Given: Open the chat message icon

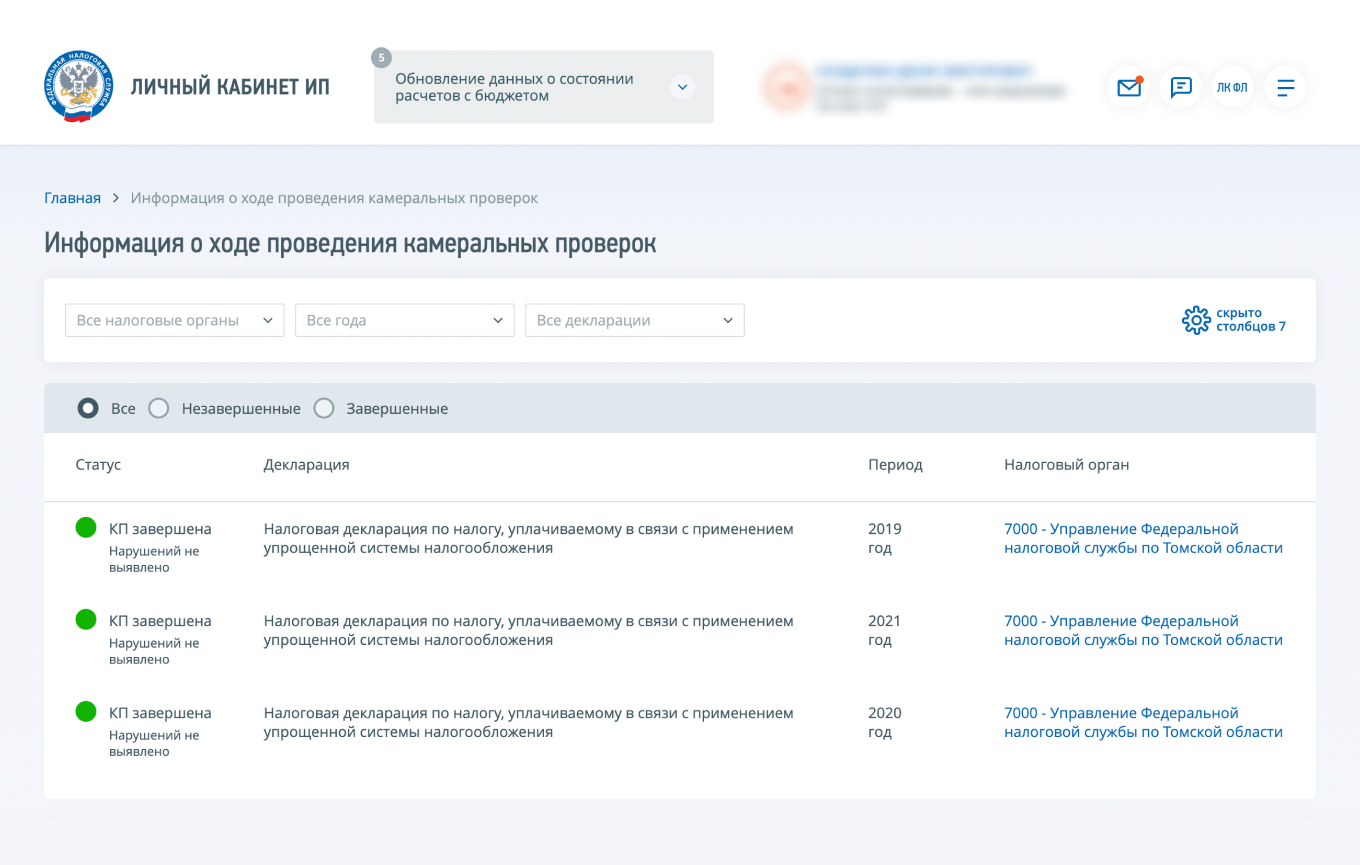Looking at the screenshot, I should click(x=1181, y=87).
